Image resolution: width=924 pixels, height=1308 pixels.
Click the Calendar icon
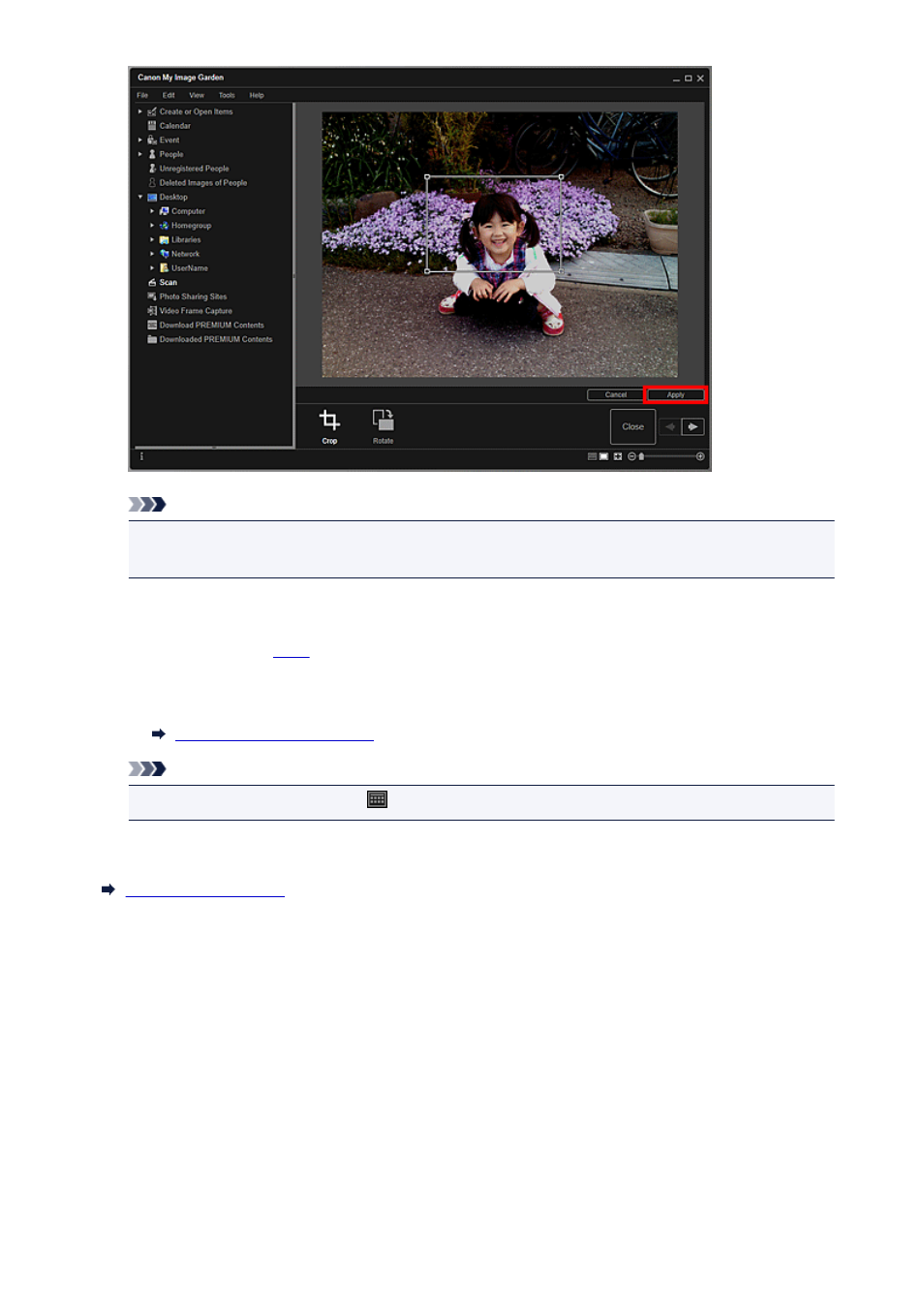coord(152,126)
